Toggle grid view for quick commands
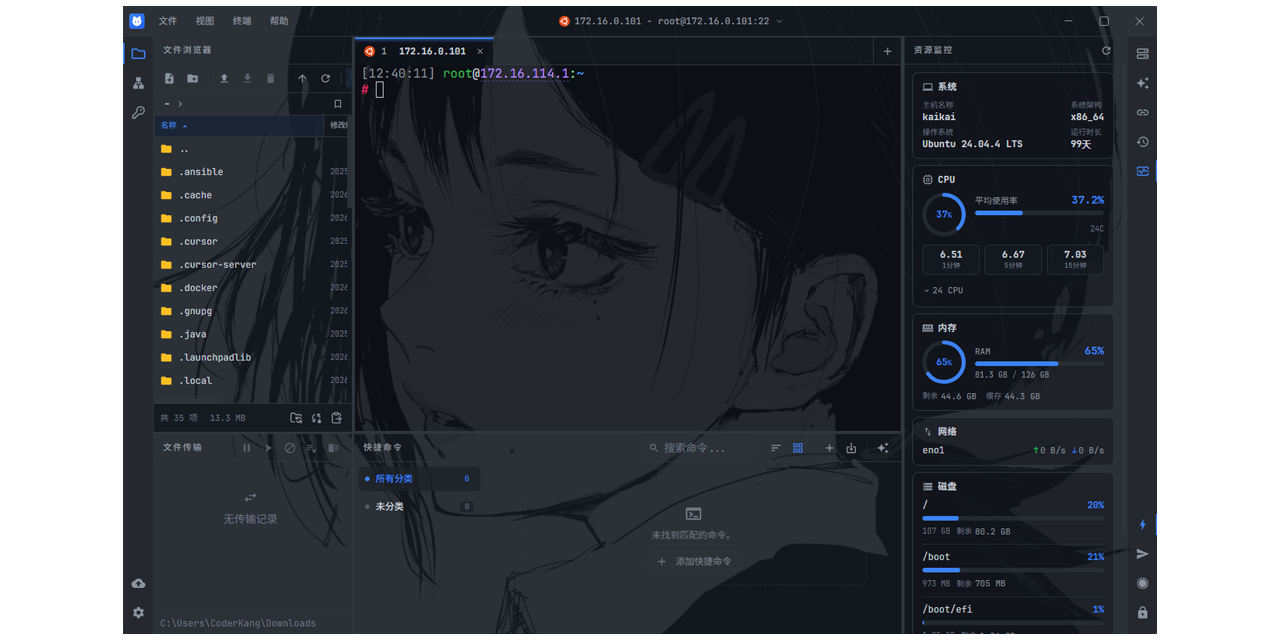This screenshot has width=1280, height=640. pos(798,448)
